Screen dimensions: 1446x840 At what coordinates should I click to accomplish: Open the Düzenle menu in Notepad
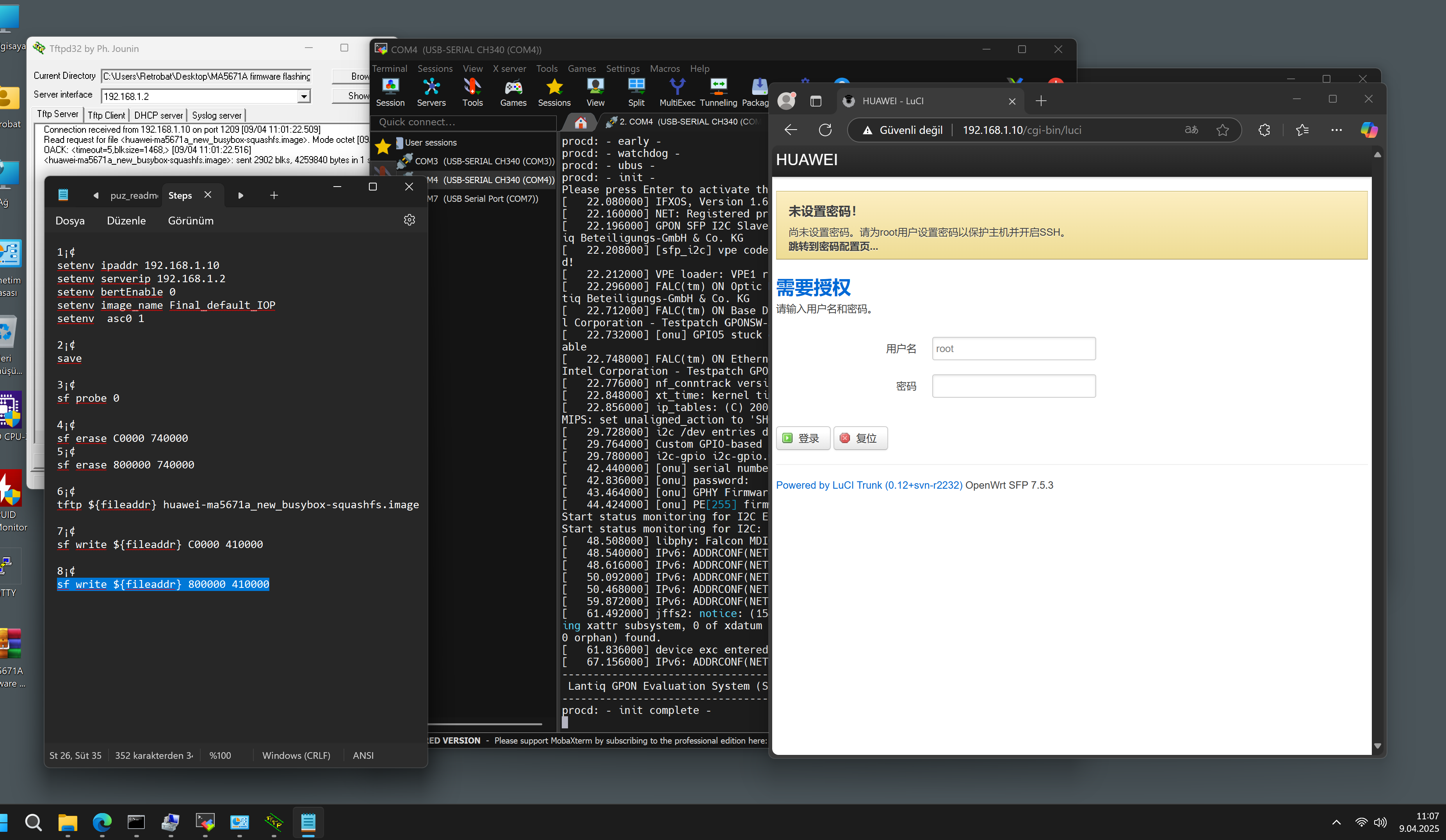126,221
